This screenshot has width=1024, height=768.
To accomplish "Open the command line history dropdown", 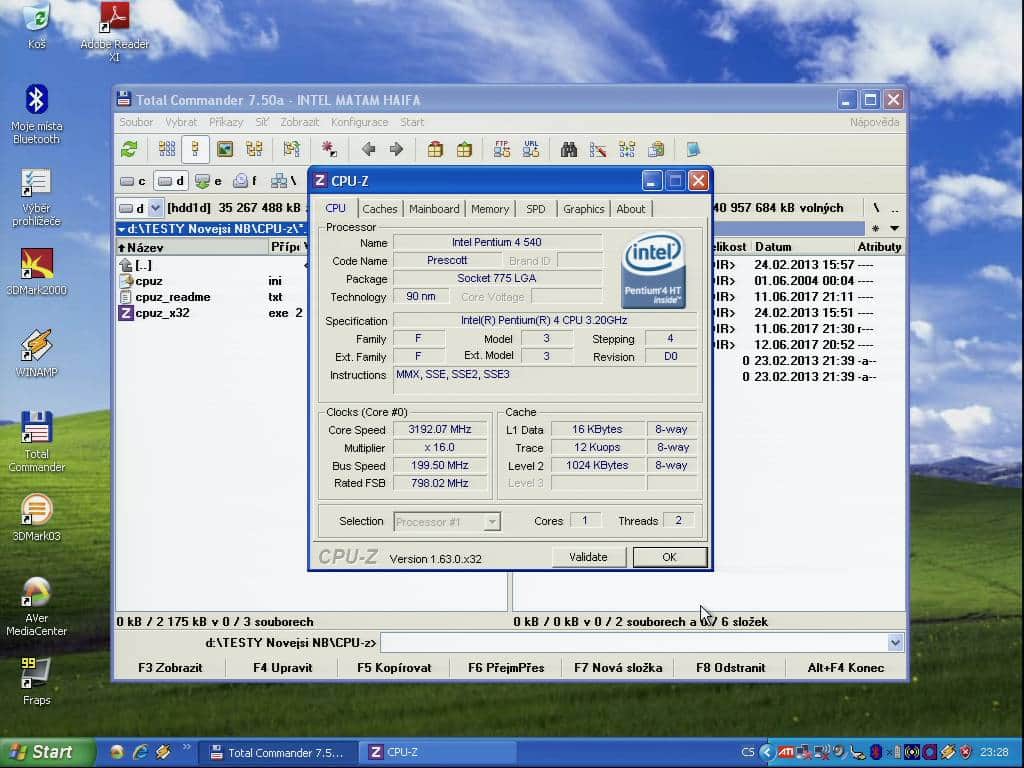I will tap(895, 643).
